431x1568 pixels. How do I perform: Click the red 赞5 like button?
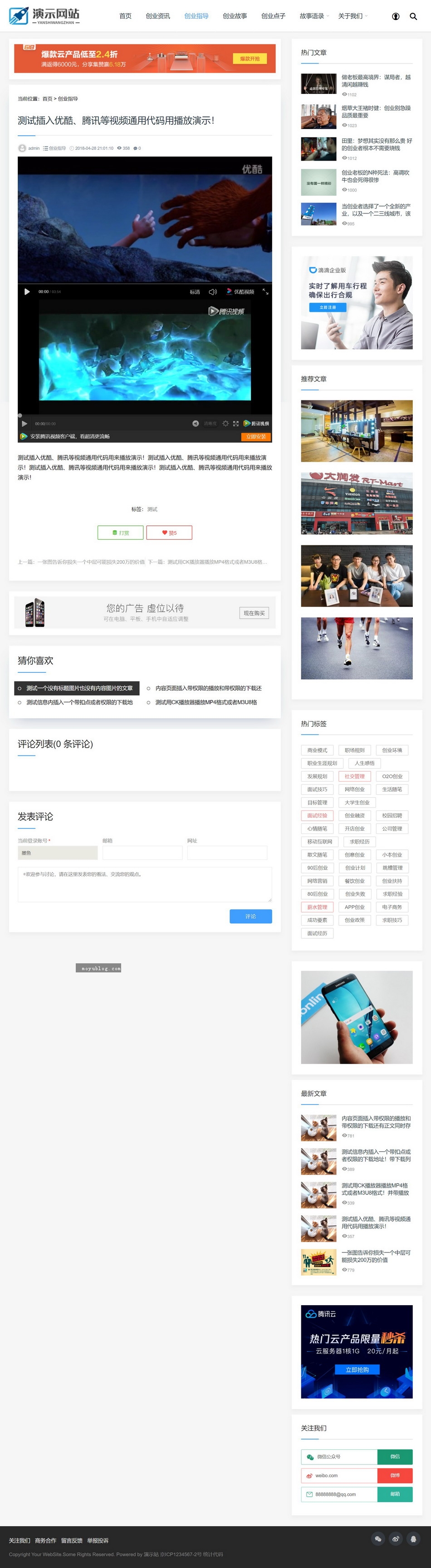[169, 533]
